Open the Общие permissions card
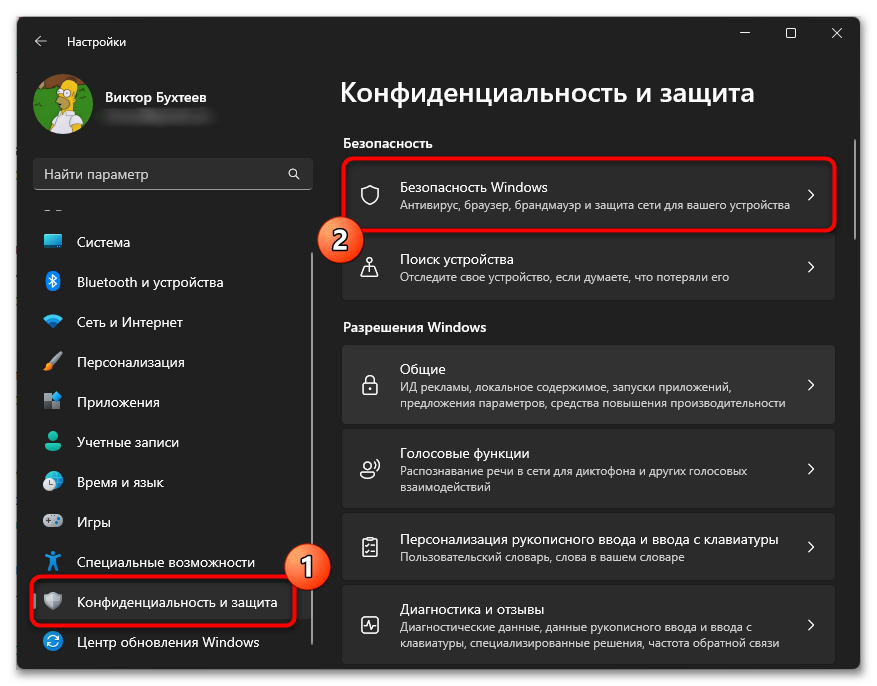Image resolution: width=877 pixels, height=686 pixels. 588,385
